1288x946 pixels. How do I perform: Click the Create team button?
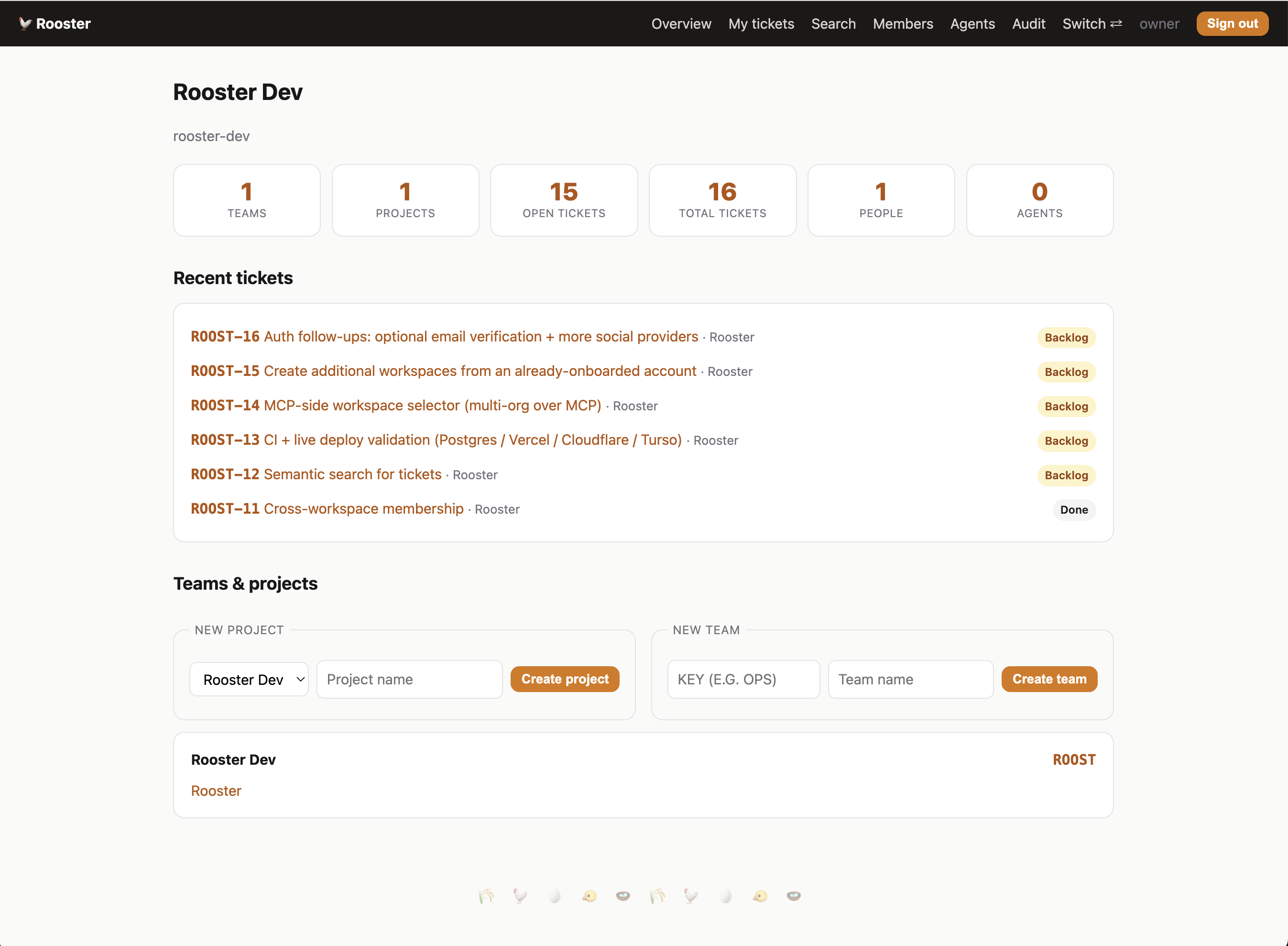click(x=1049, y=679)
